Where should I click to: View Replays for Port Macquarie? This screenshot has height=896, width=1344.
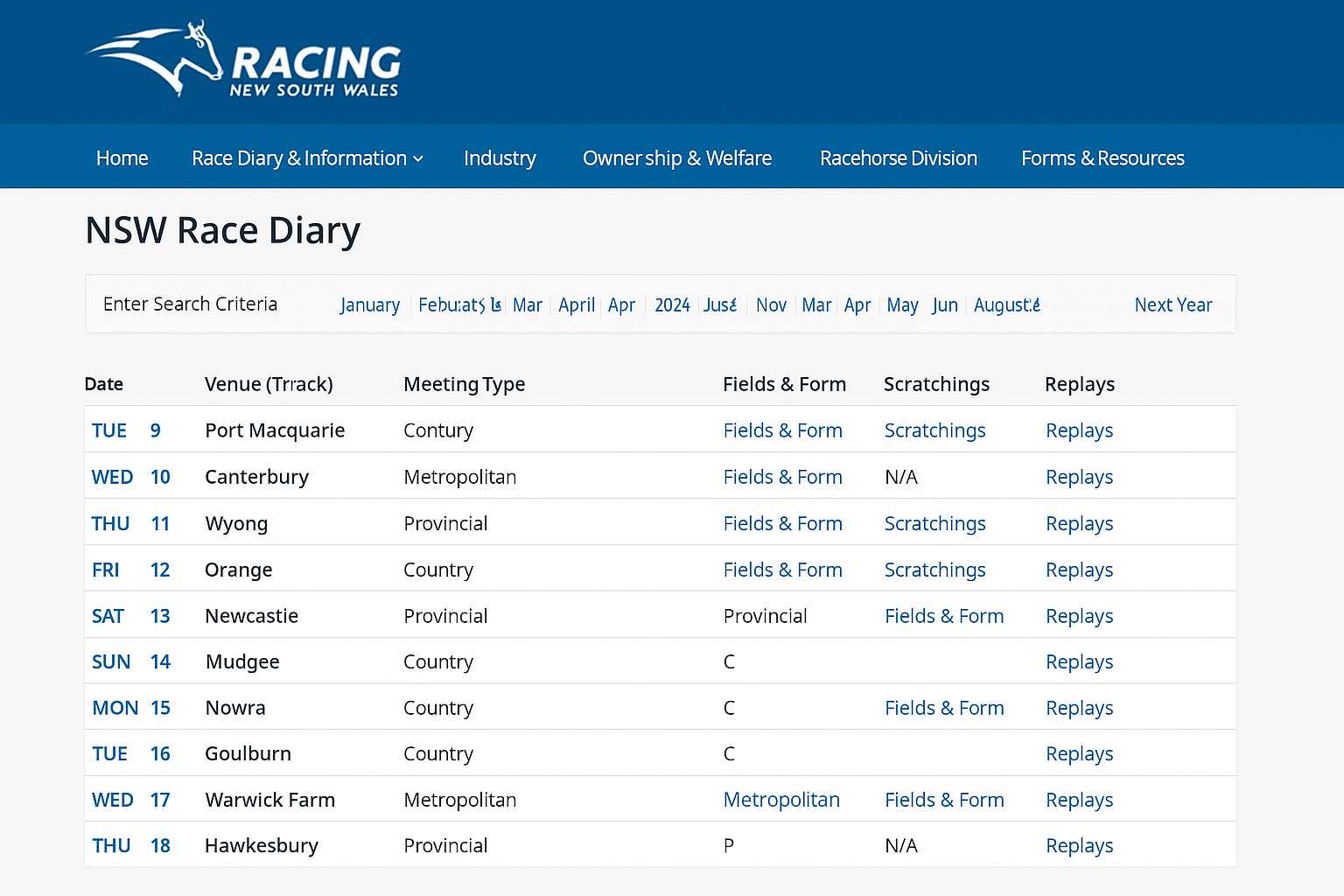pyautogui.click(x=1079, y=430)
